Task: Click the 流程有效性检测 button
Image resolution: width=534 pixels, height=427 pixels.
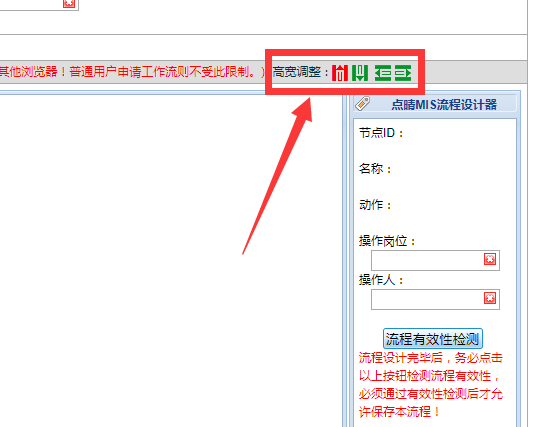Action: click(433, 338)
